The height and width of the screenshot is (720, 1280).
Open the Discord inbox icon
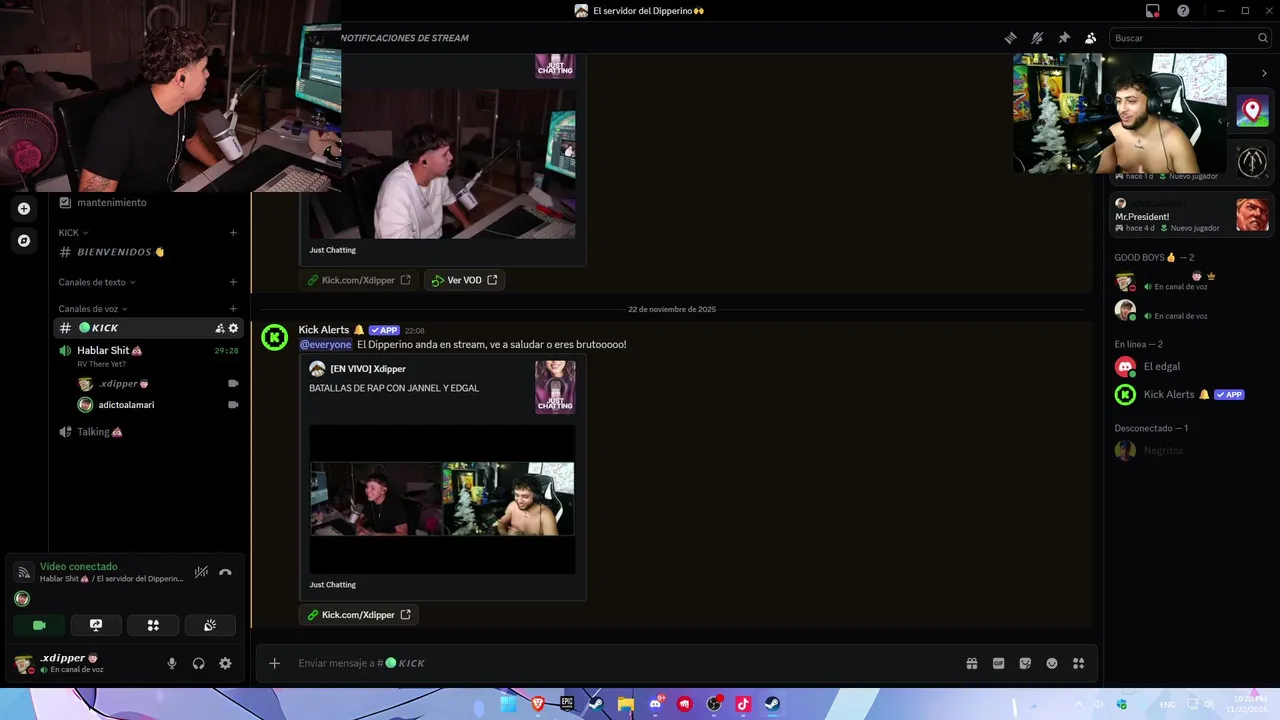coord(1153,11)
